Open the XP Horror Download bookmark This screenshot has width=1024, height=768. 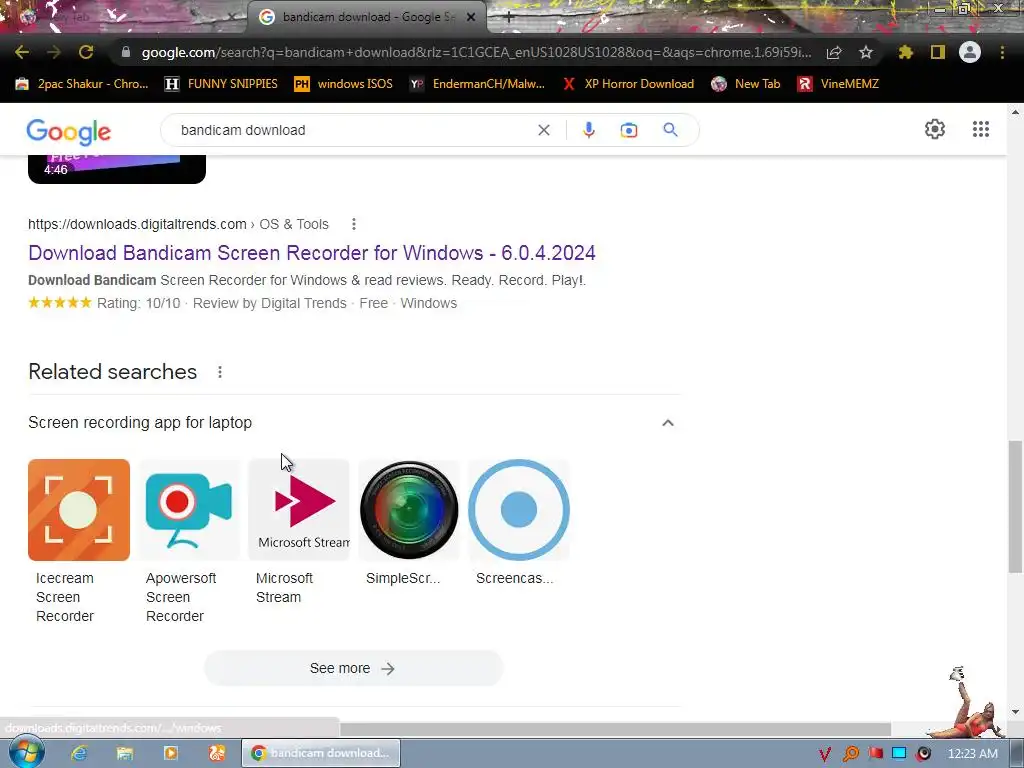[x=628, y=84]
